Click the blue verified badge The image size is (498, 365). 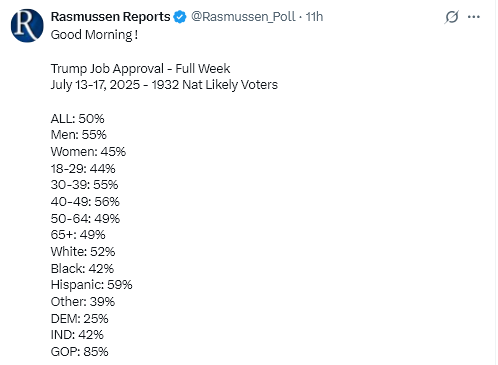[x=180, y=17]
